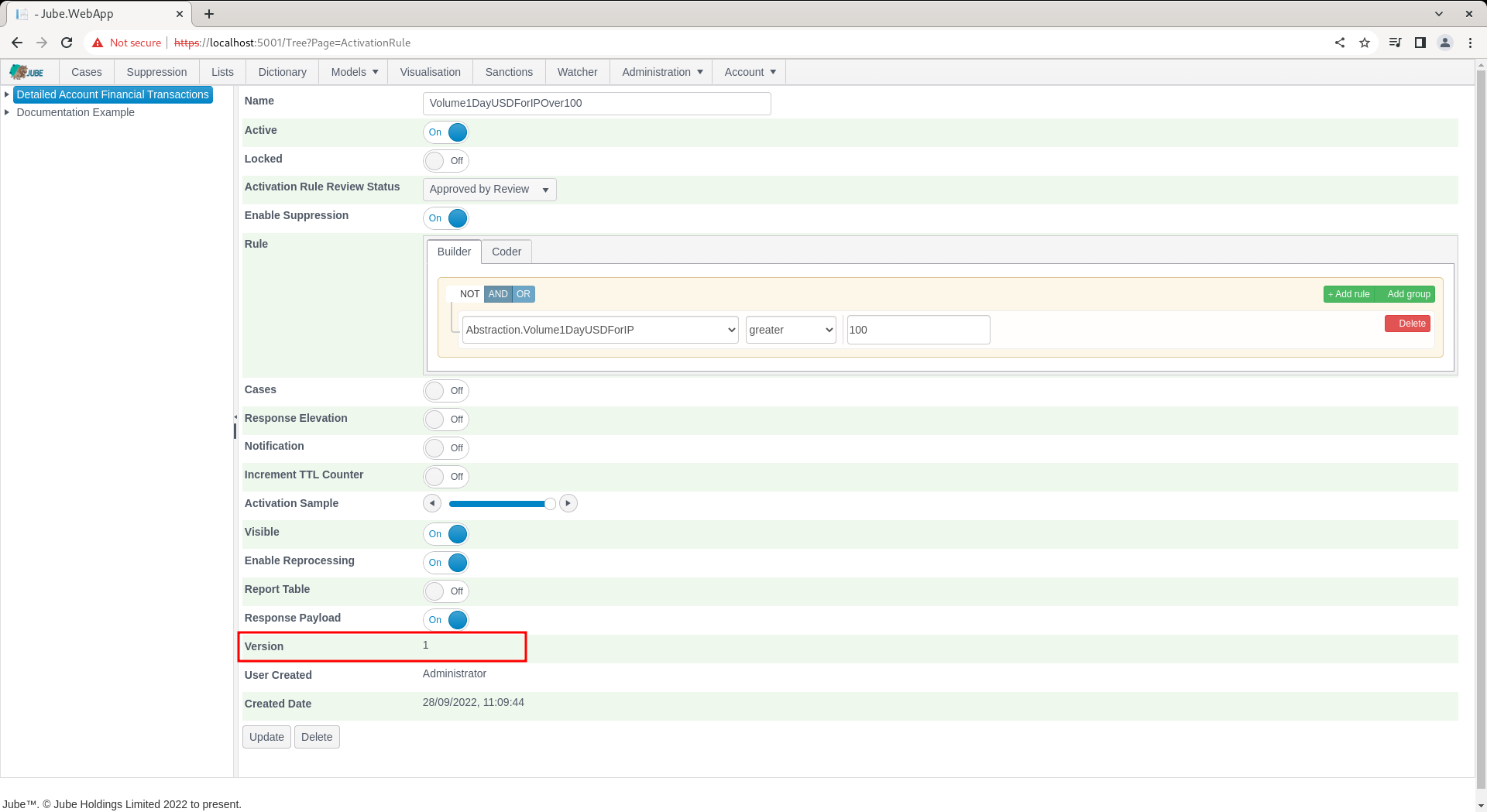
Task: Expand the Documentation Example node
Action: point(7,112)
